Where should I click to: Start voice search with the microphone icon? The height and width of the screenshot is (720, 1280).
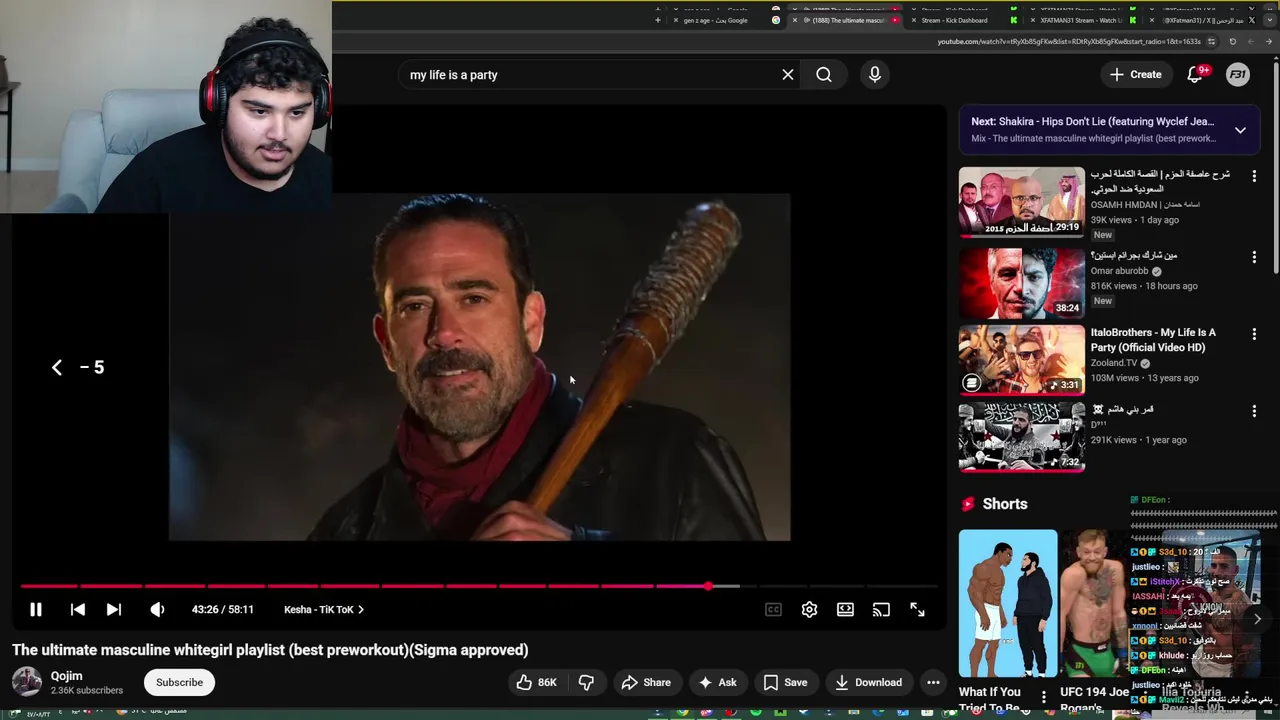[875, 74]
